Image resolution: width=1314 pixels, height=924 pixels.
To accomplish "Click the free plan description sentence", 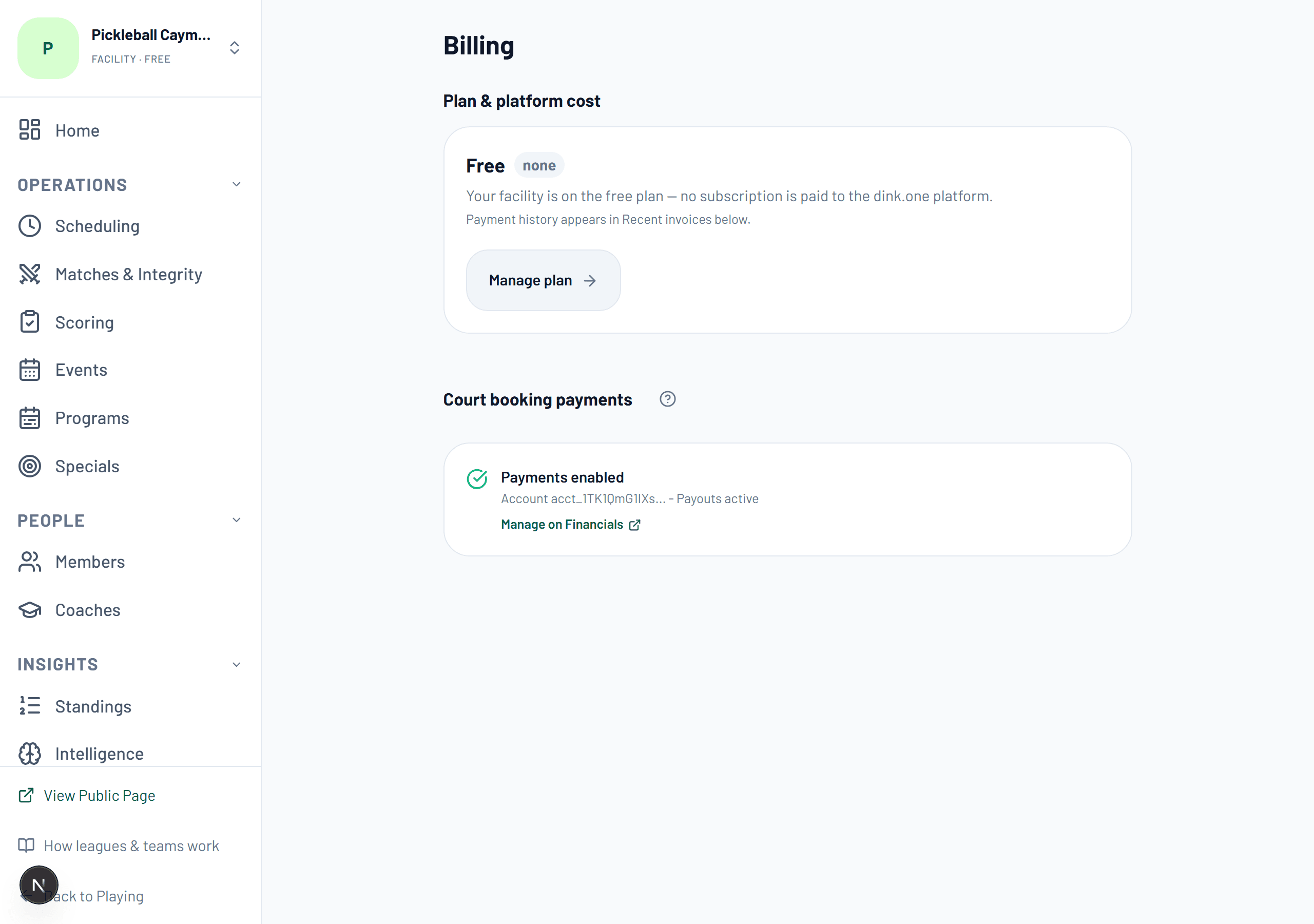I will (x=729, y=196).
